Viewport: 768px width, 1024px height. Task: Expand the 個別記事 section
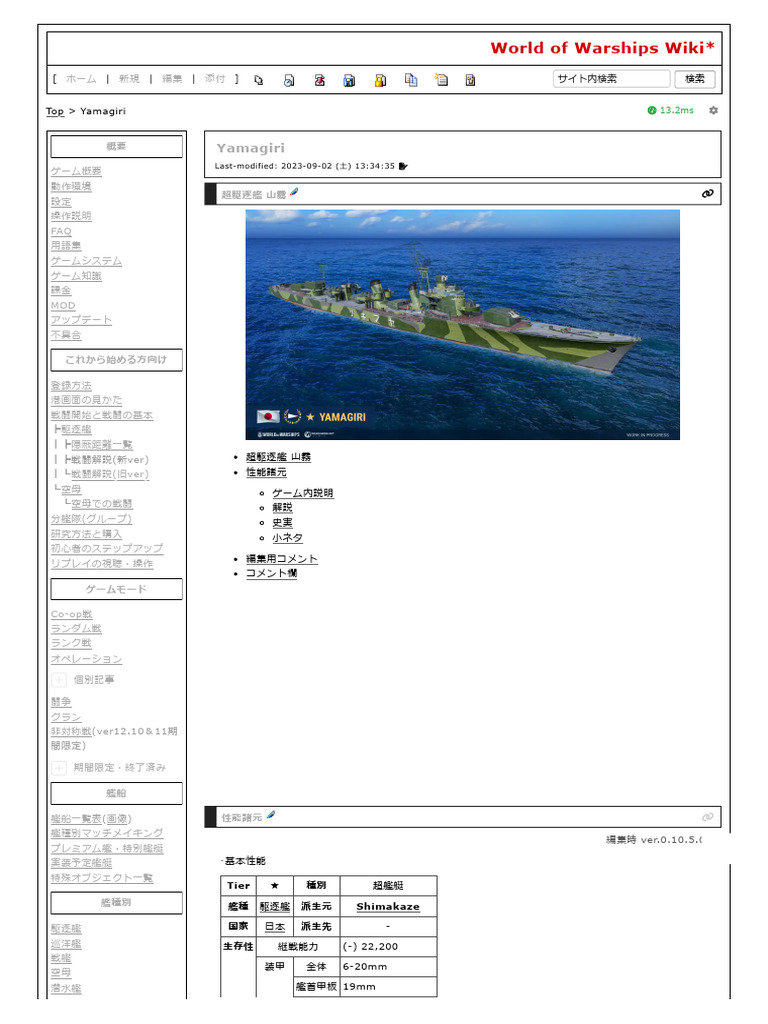pos(59,680)
